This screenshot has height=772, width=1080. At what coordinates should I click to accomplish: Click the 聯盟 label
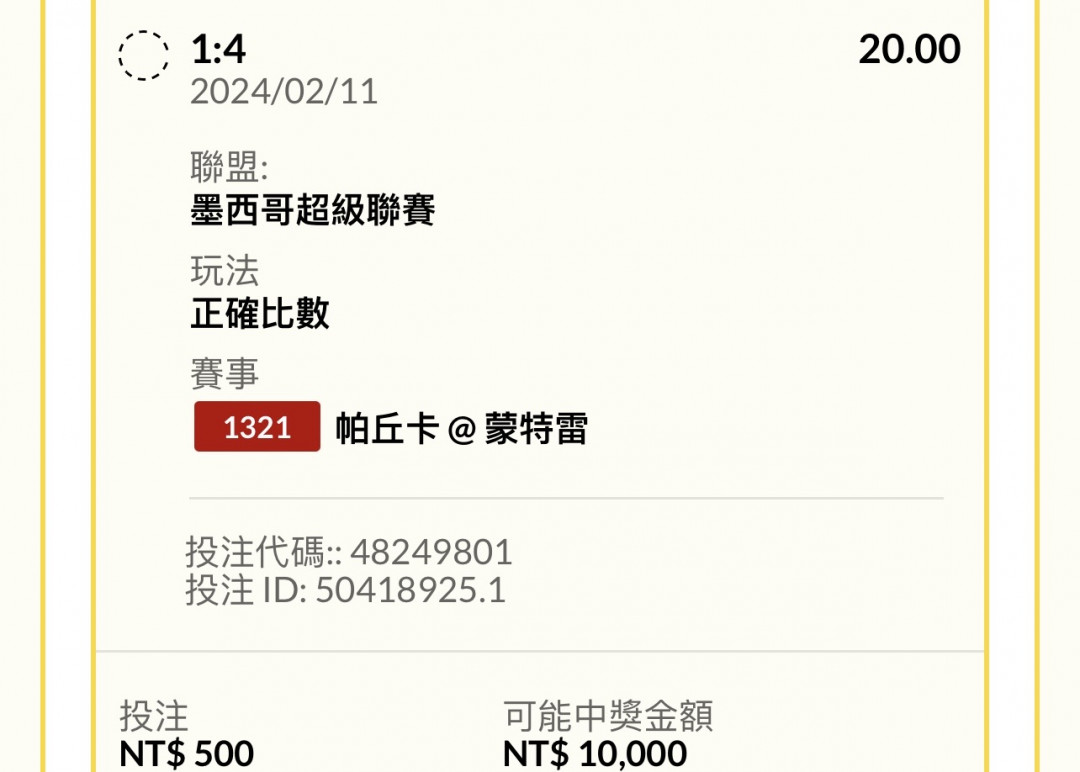[229, 167]
